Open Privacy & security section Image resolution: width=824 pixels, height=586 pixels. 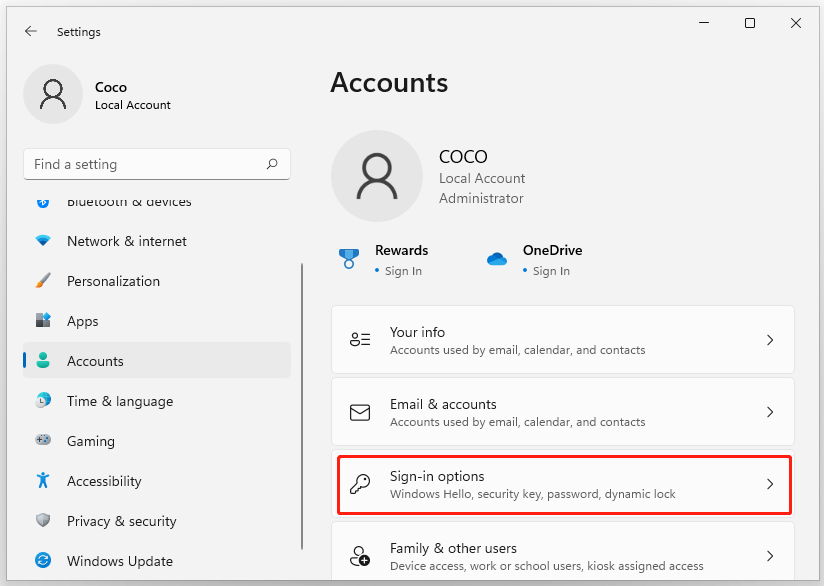[x=121, y=521]
